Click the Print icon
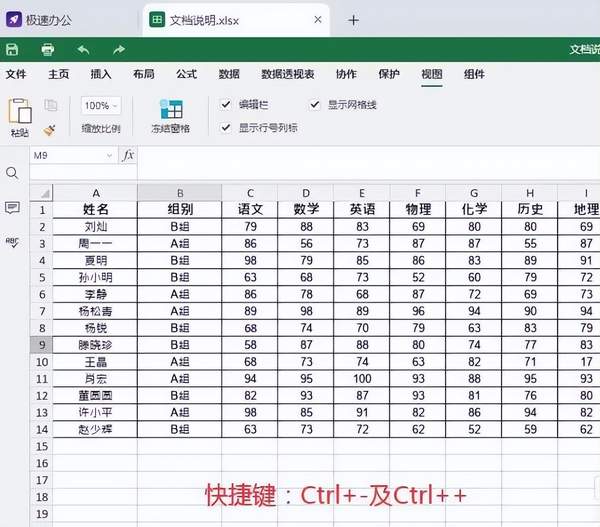Screen dimensions: 600x527 (47, 49)
